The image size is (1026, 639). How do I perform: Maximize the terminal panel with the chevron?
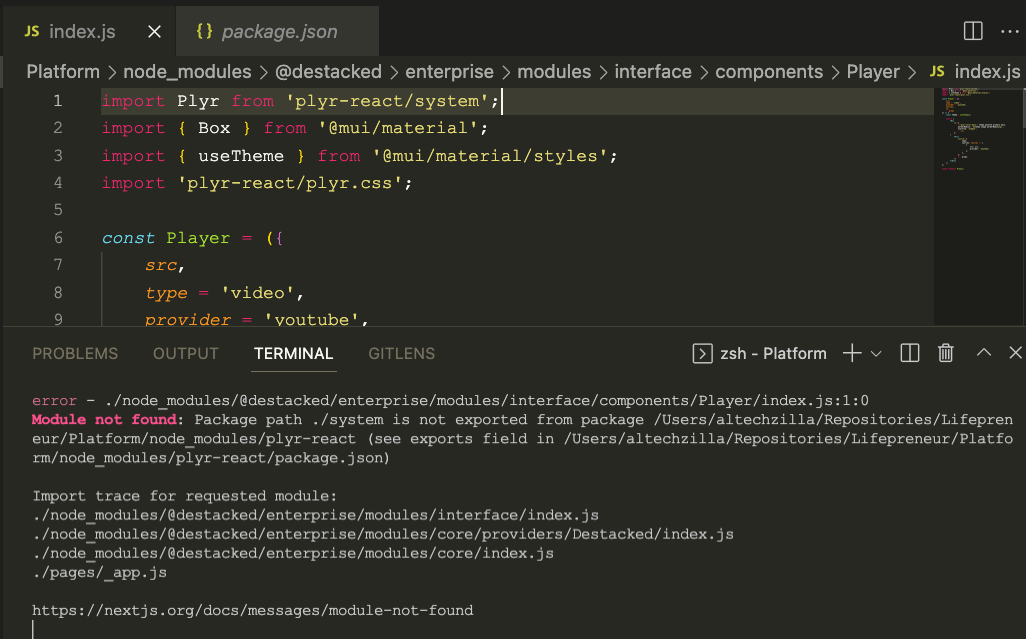point(982,352)
